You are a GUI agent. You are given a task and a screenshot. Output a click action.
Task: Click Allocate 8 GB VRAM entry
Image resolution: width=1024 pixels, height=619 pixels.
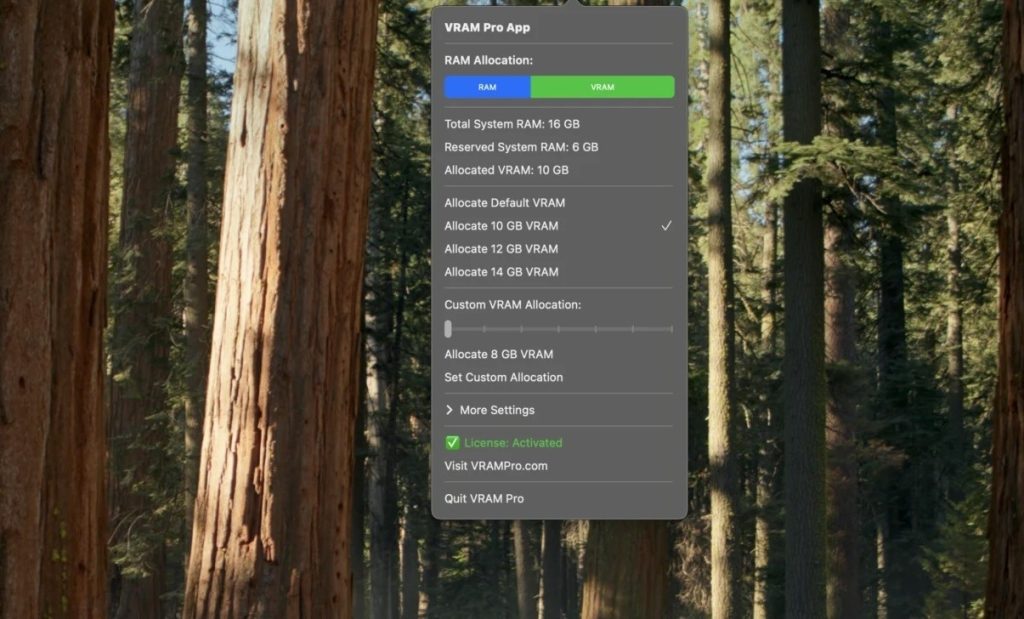point(498,354)
